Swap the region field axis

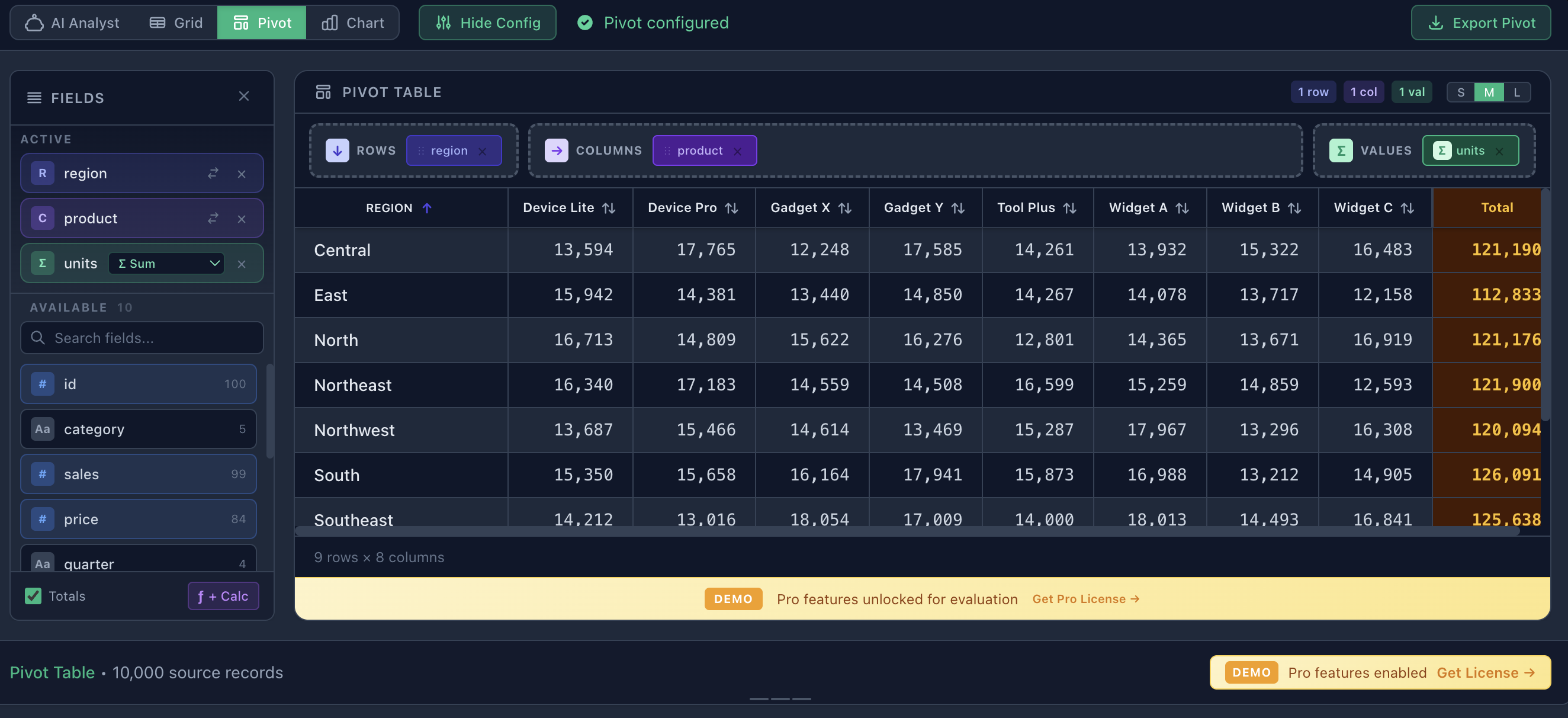tap(213, 173)
